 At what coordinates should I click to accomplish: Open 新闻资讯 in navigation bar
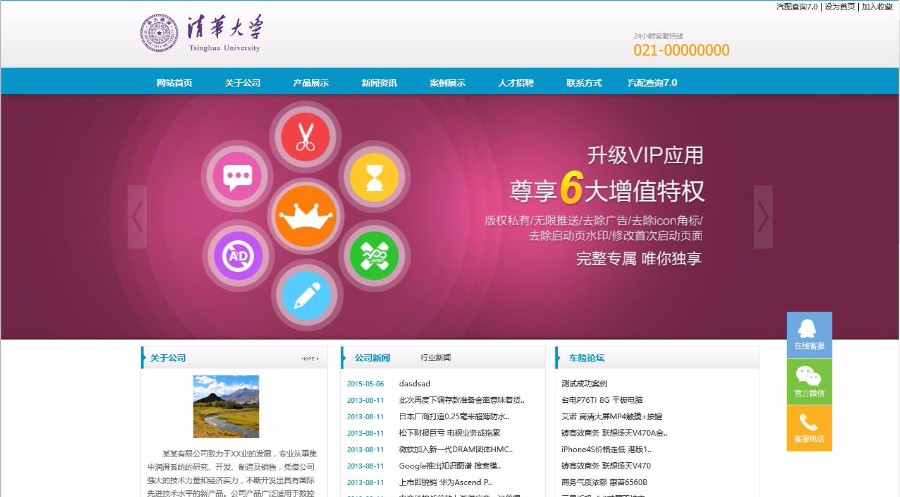[x=379, y=83]
